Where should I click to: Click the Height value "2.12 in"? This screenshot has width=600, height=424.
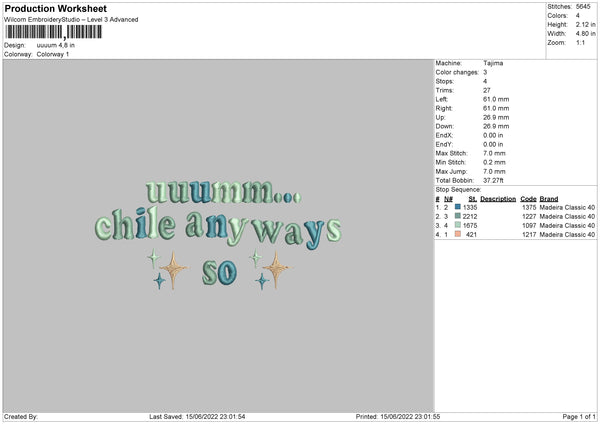585,24
